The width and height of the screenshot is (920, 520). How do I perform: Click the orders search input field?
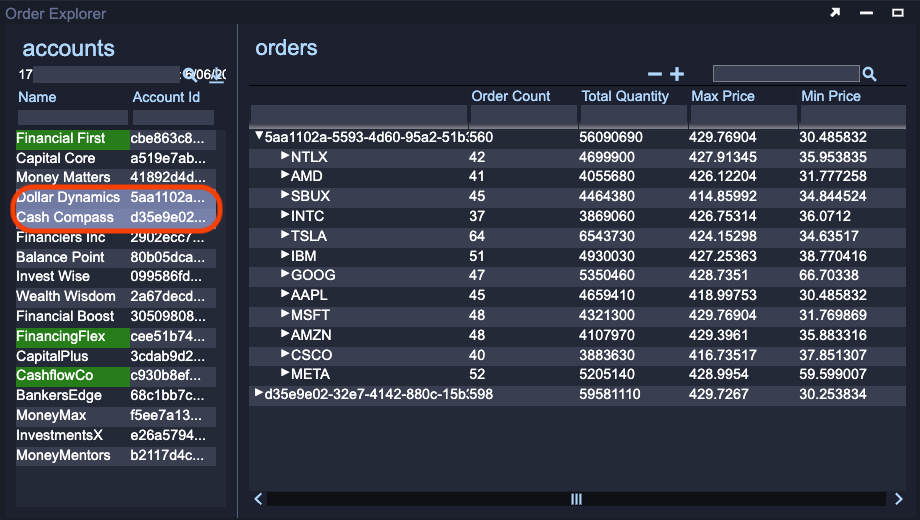click(x=785, y=74)
